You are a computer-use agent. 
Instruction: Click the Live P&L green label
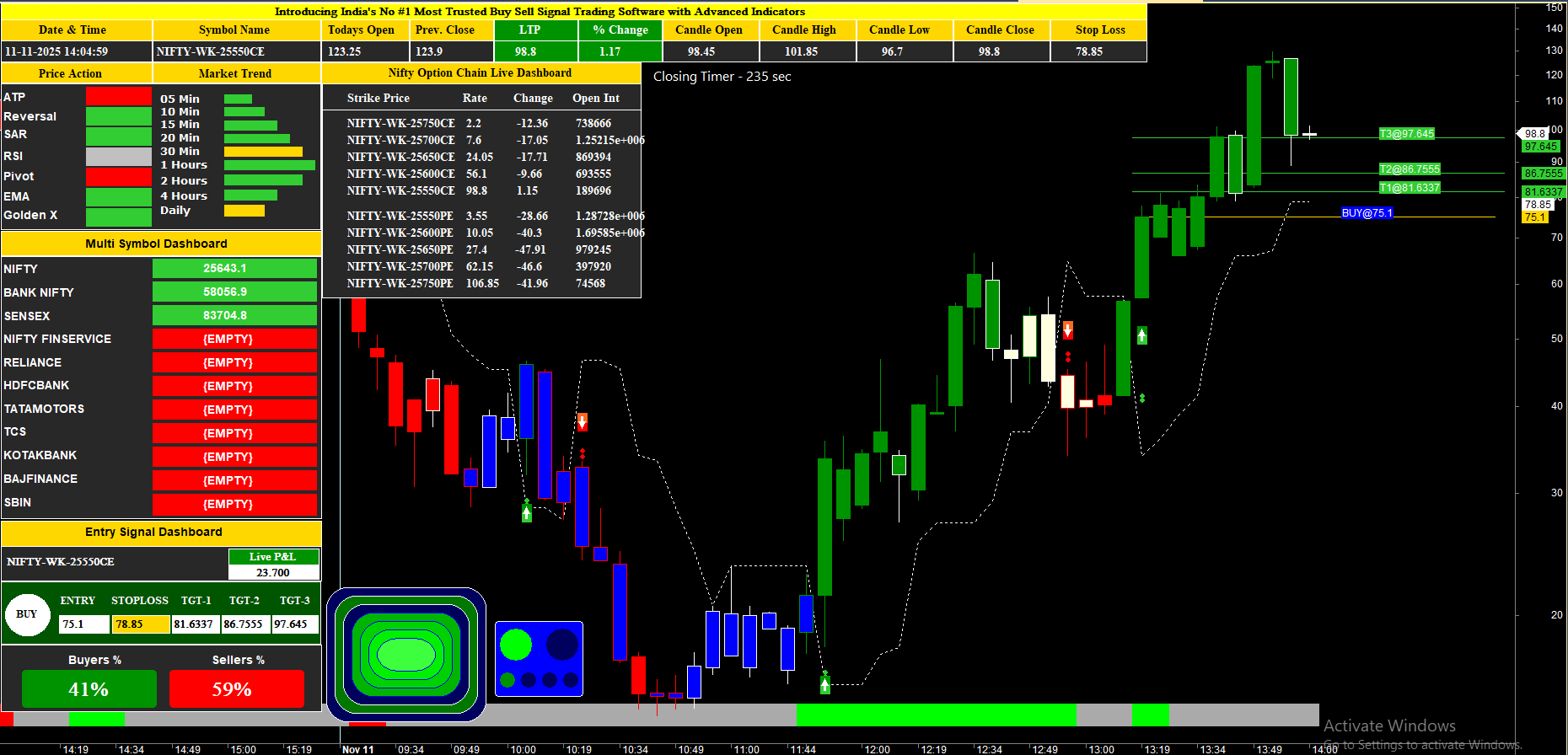click(273, 557)
